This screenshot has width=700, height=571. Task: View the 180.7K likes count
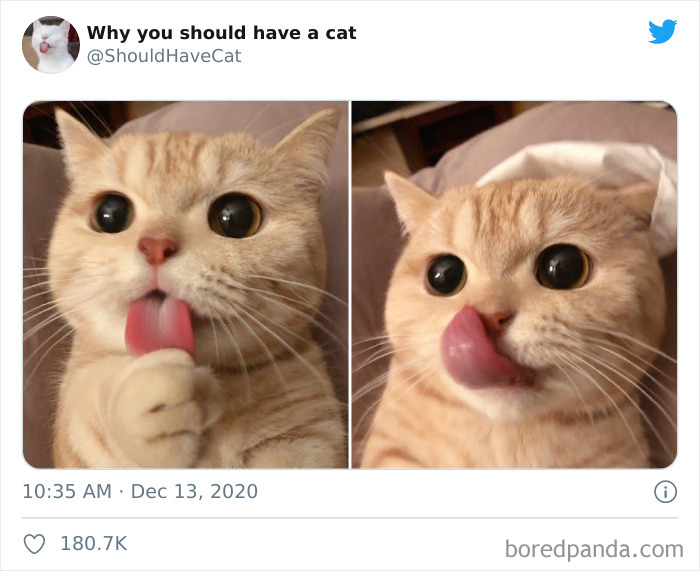[94, 544]
